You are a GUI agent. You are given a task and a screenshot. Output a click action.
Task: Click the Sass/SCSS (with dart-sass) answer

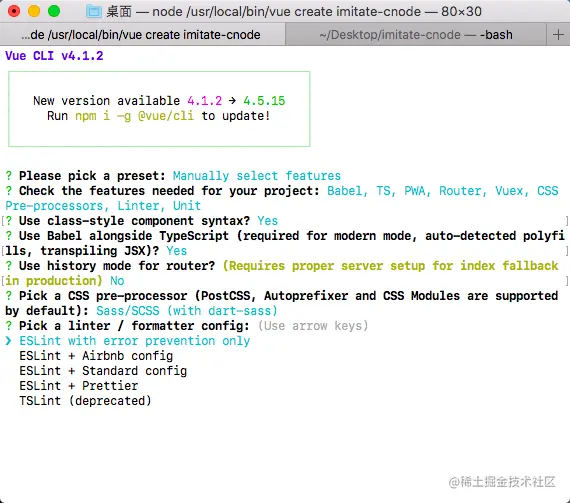(186, 311)
